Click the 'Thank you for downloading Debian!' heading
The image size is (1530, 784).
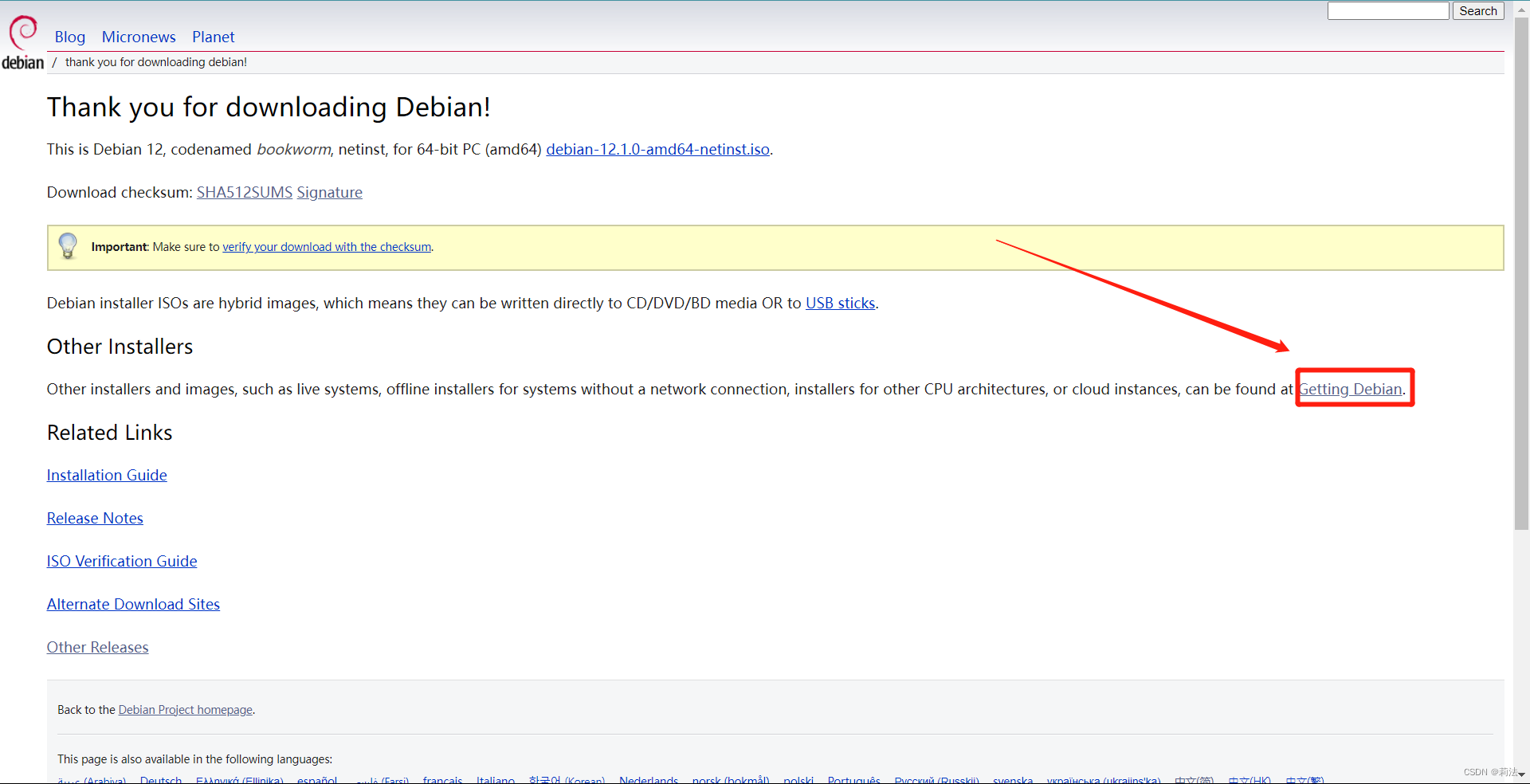point(269,107)
